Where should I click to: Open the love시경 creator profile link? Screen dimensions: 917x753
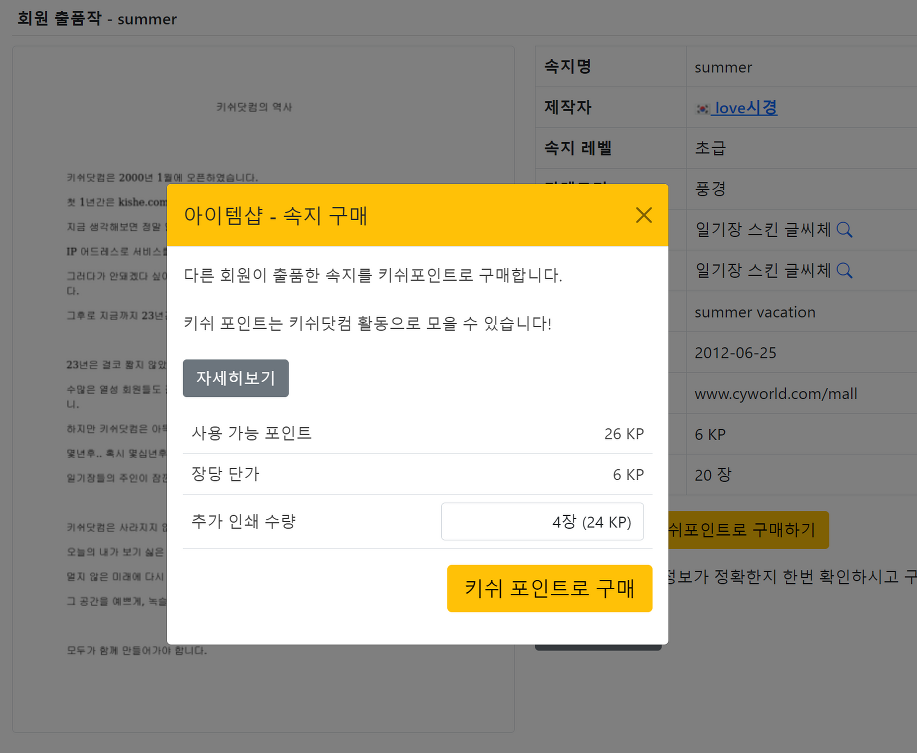[745, 108]
